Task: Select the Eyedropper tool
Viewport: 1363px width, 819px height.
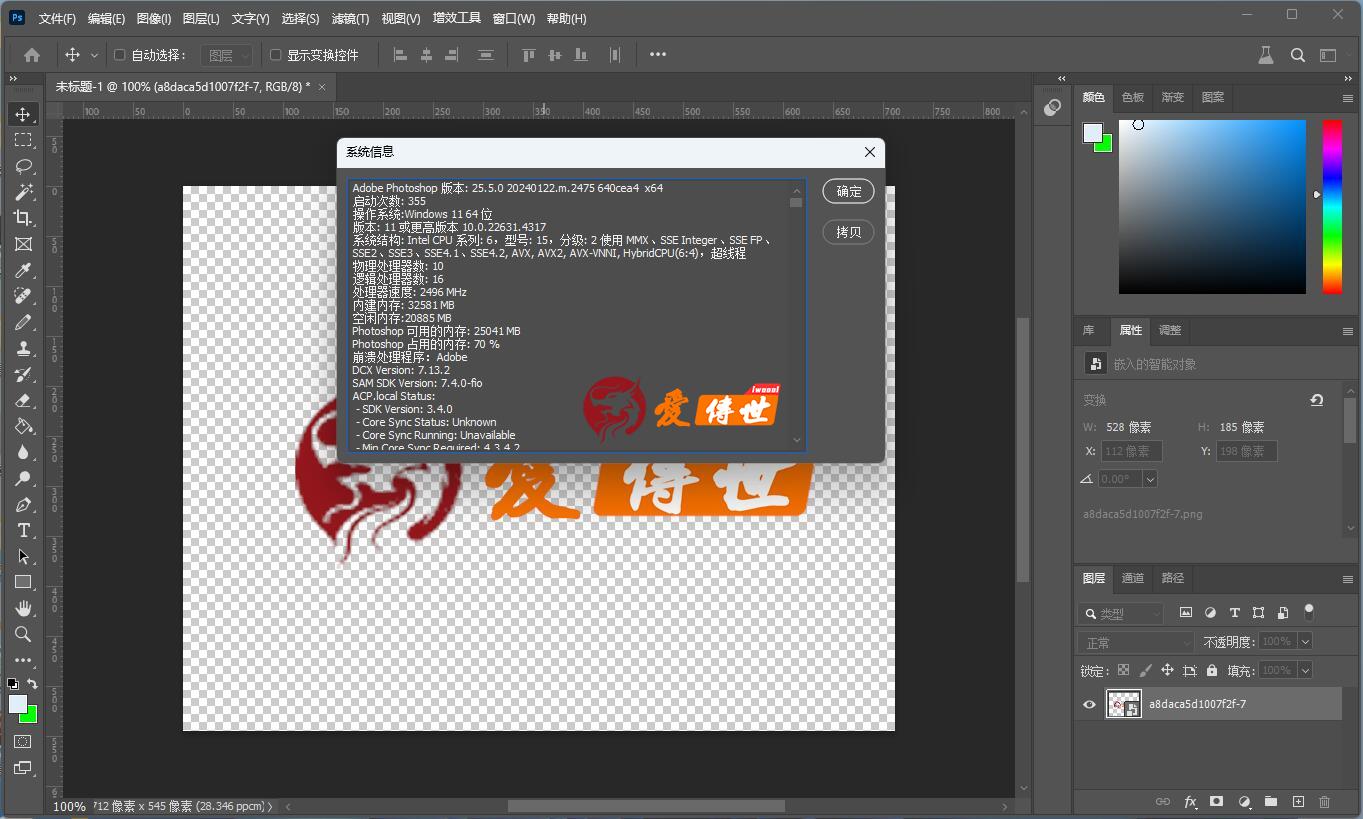Action: click(x=24, y=270)
